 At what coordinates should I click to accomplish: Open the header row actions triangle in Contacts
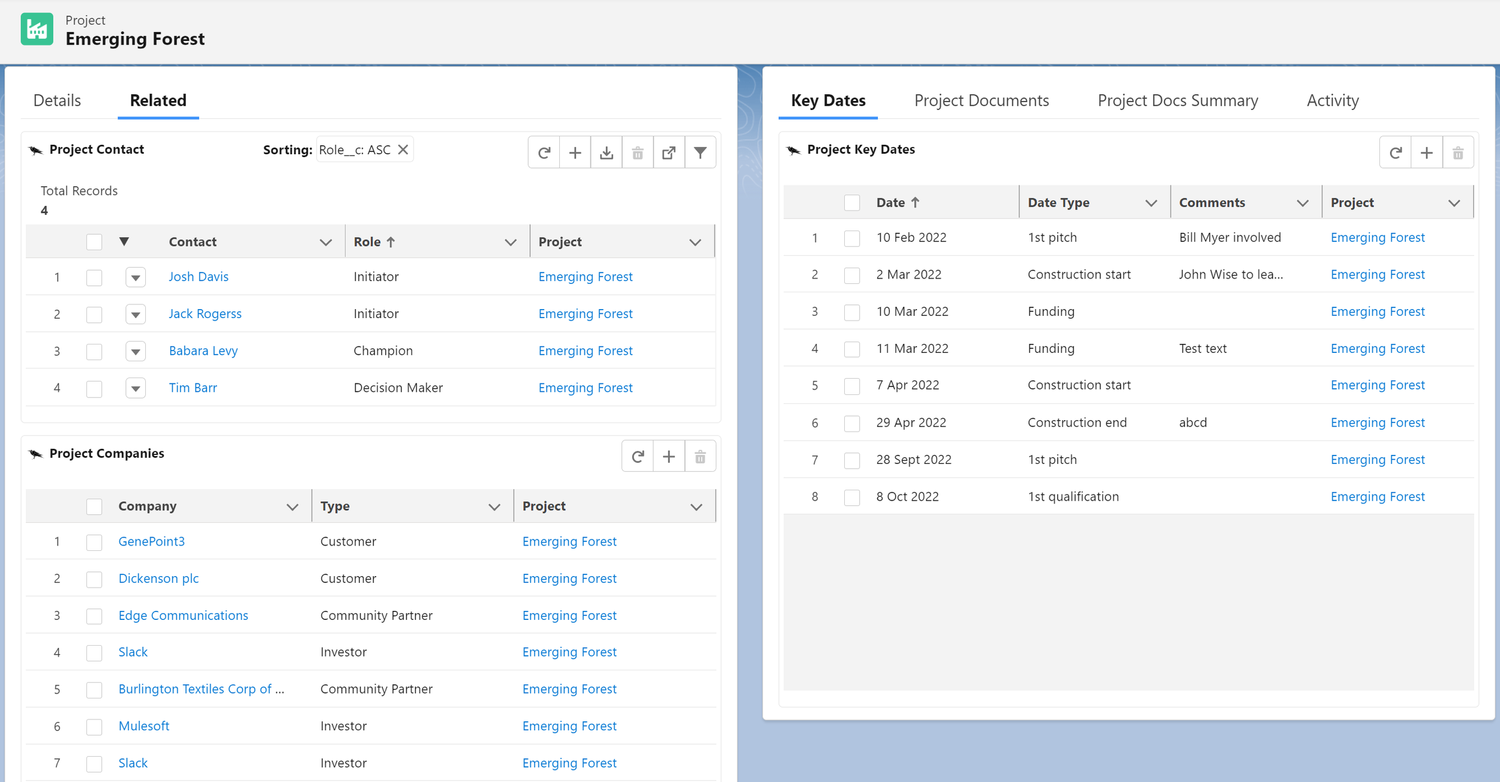(124, 242)
